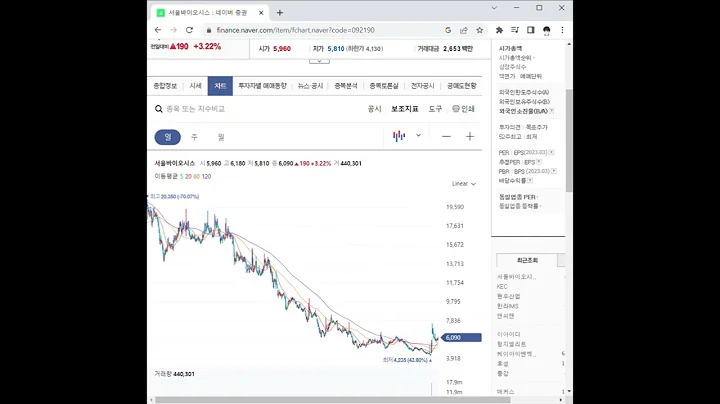Open the 전자공시 tab
Screen dimensions: 720x404
pyautogui.click(x=422, y=86)
